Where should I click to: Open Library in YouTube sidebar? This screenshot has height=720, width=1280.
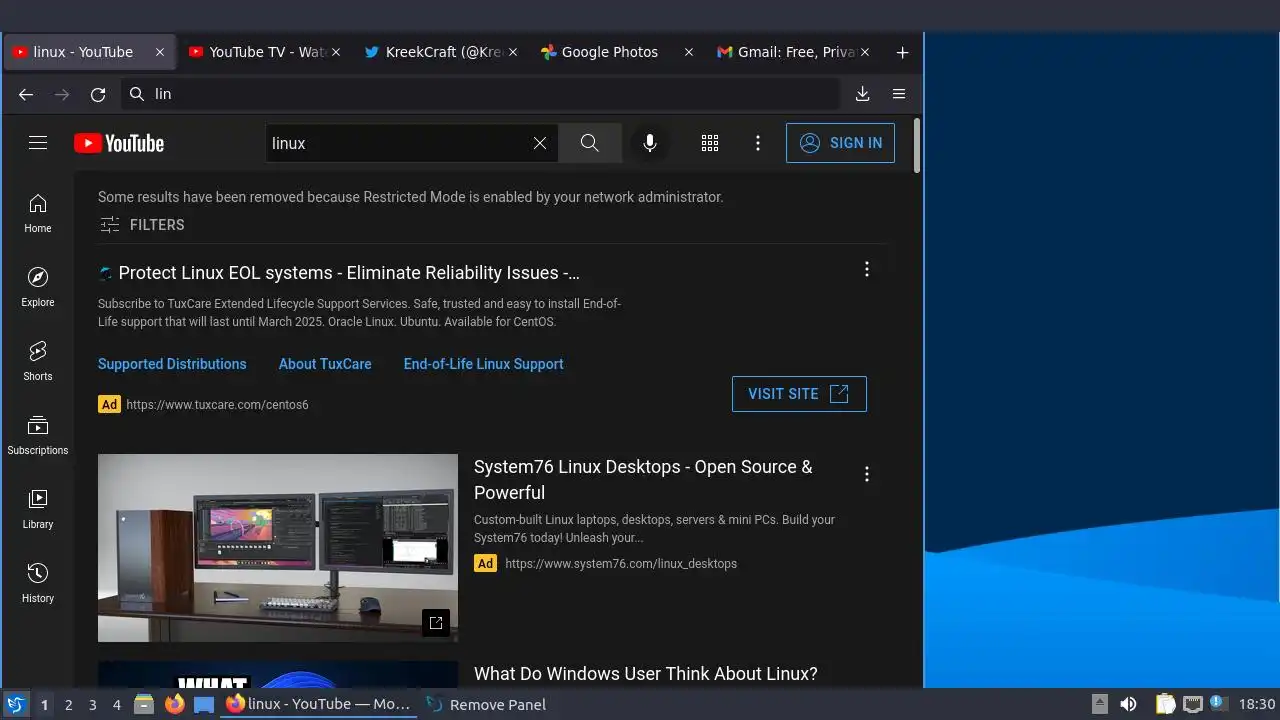pyautogui.click(x=38, y=510)
